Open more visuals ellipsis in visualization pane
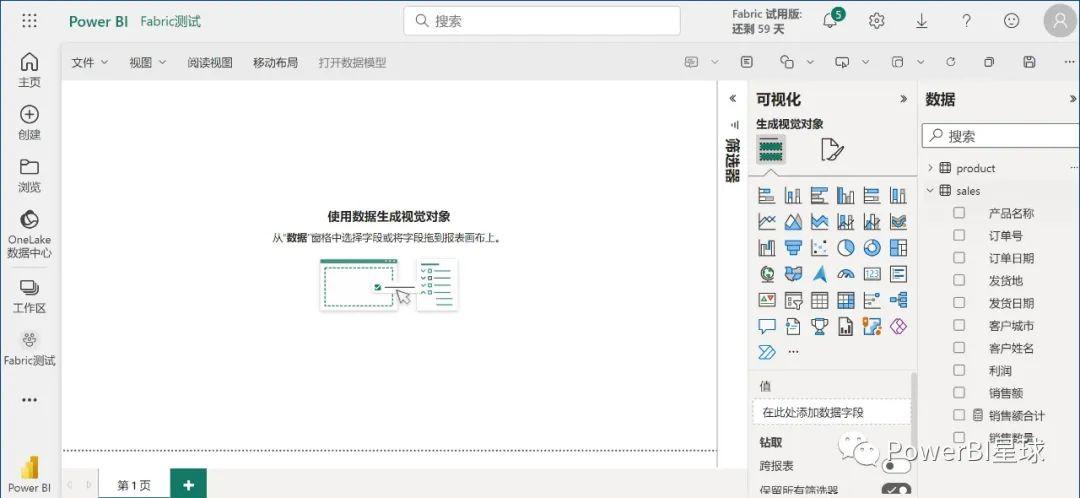Image resolution: width=1080 pixels, height=498 pixels. [793, 352]
